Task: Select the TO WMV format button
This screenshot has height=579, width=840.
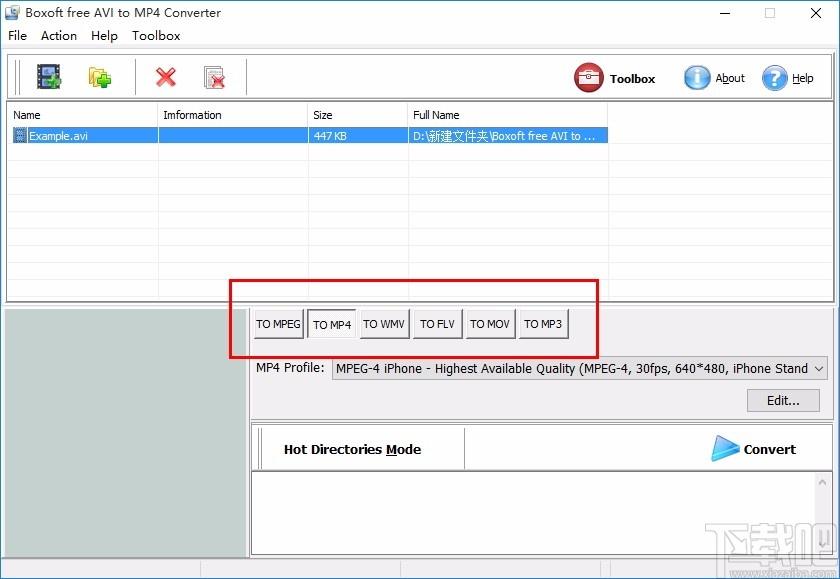Action: point(385,324)
